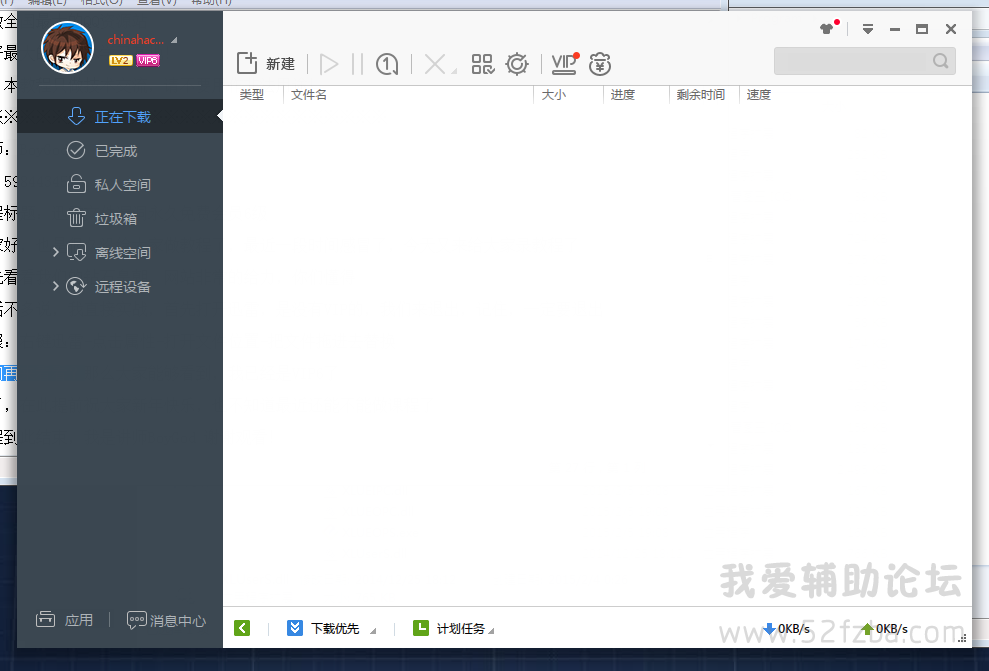Viewport: 989px width, 671px height.
Task: Click the search input field
Action: (x=853, y=61)
